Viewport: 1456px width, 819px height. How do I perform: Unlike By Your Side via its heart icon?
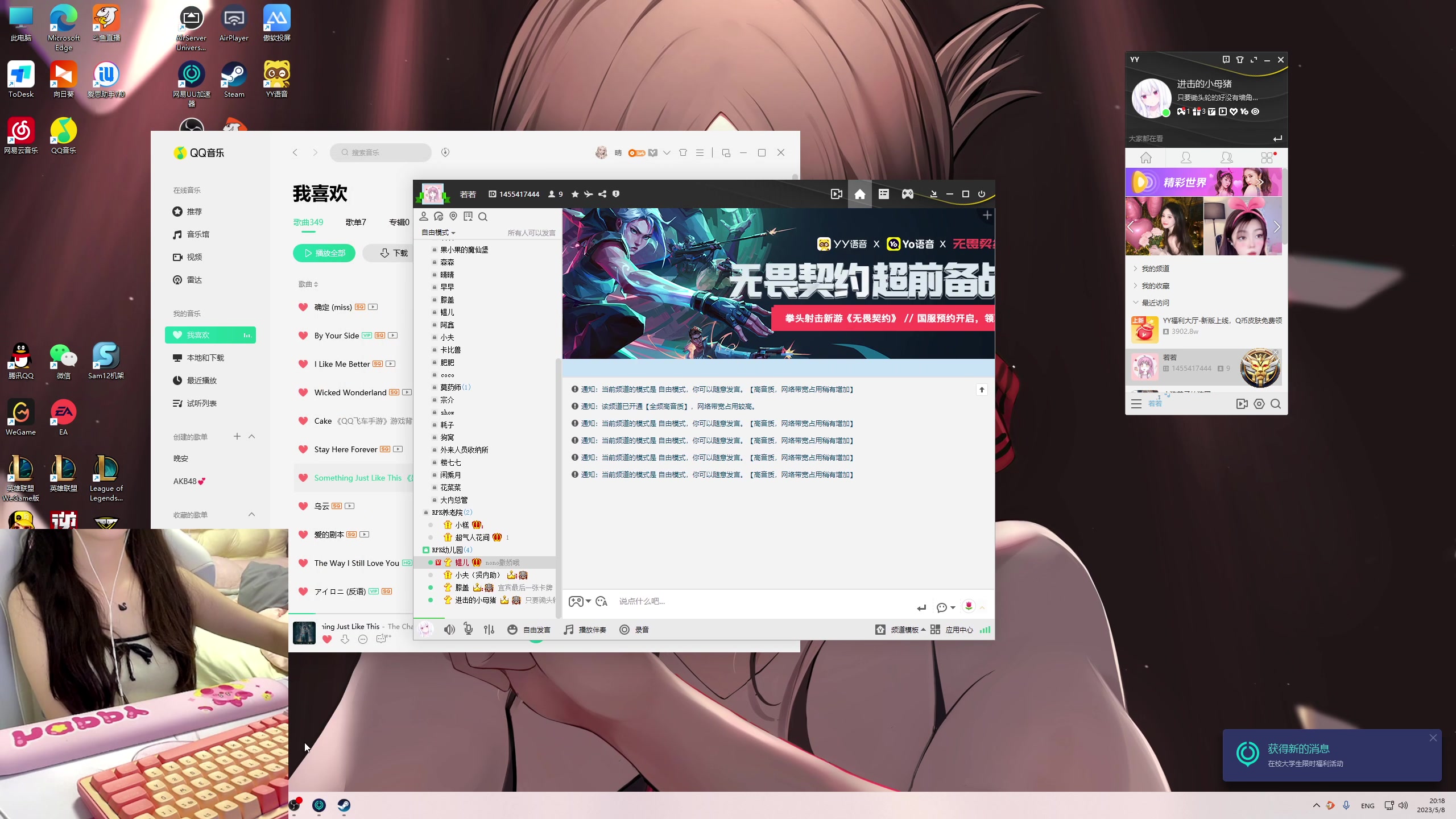click(303, 336)
